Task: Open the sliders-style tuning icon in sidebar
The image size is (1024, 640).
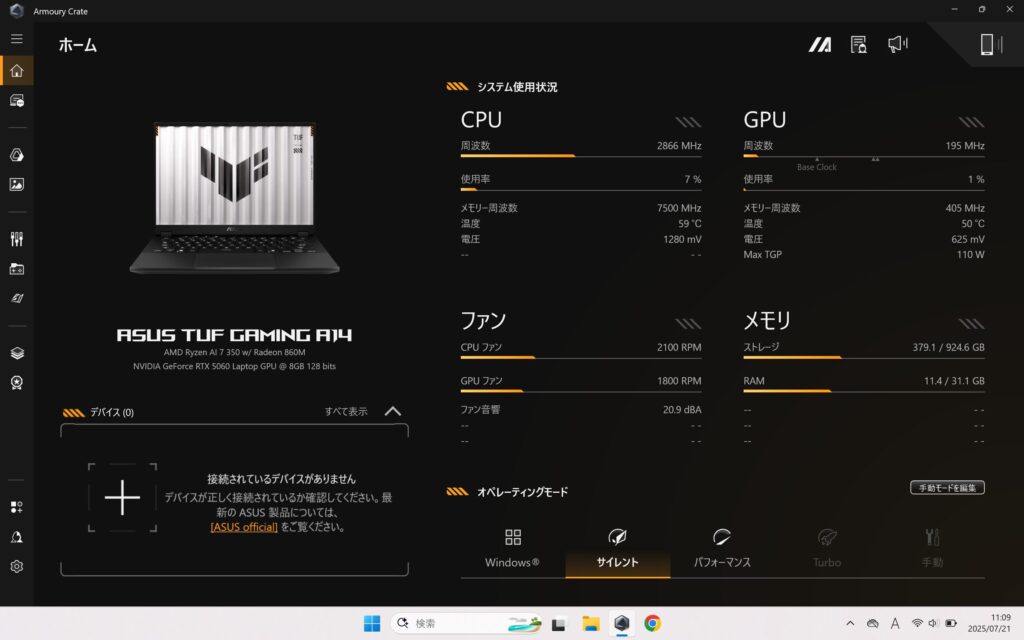Action: tap(16, 239)
